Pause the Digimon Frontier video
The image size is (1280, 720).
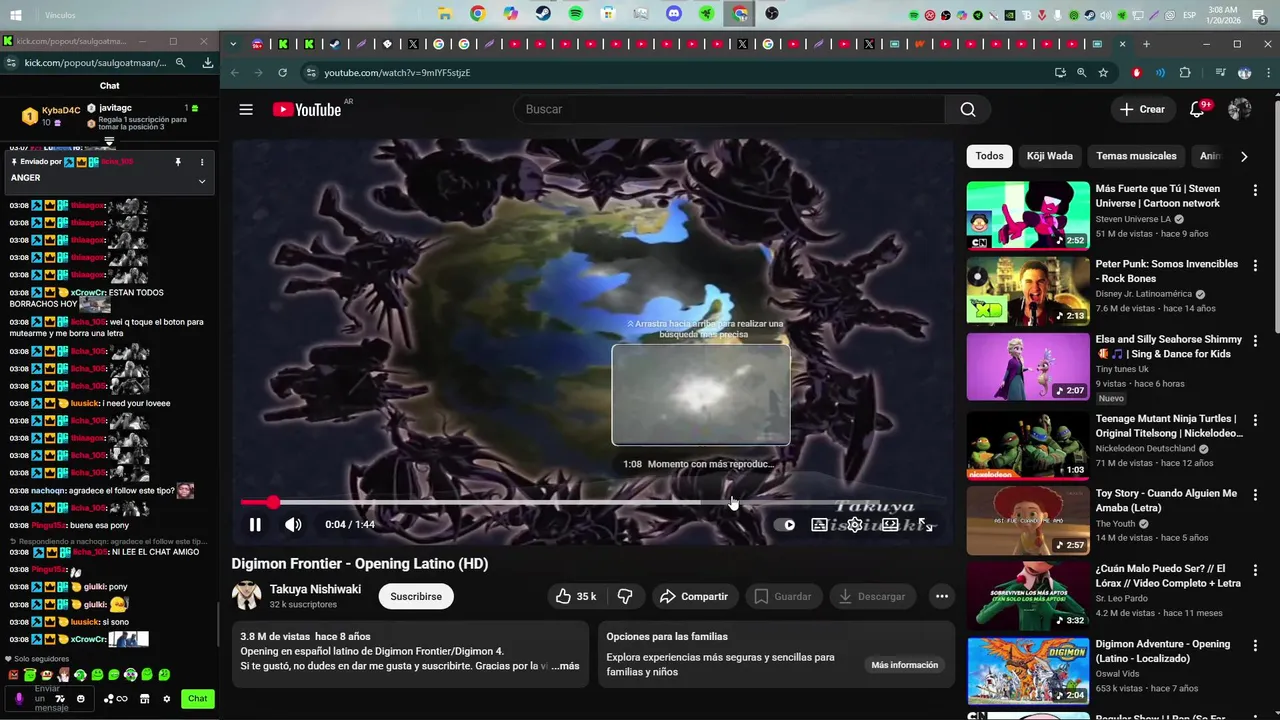click(x=255, y=525)
